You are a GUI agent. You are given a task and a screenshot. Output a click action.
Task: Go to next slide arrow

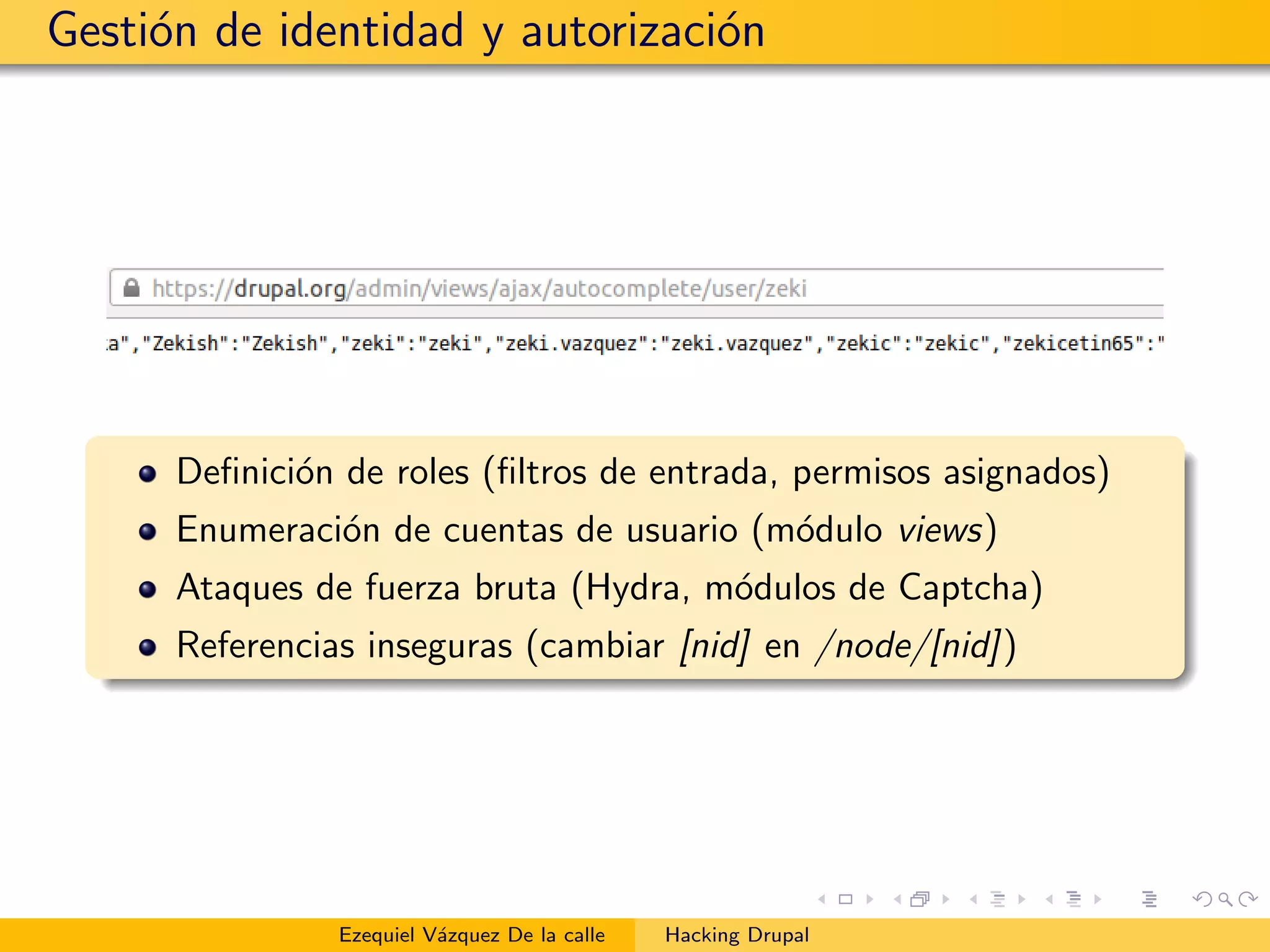click(869, 899)
